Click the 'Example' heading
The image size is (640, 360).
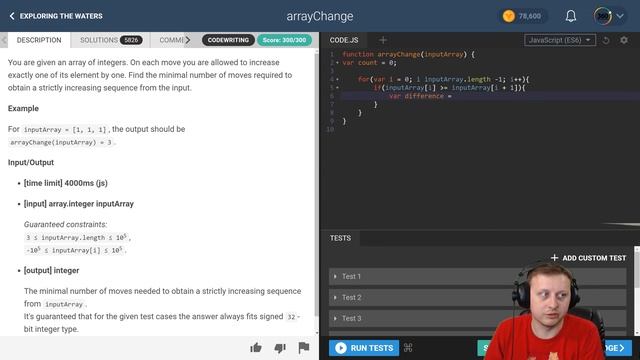[x=23, y=109]
